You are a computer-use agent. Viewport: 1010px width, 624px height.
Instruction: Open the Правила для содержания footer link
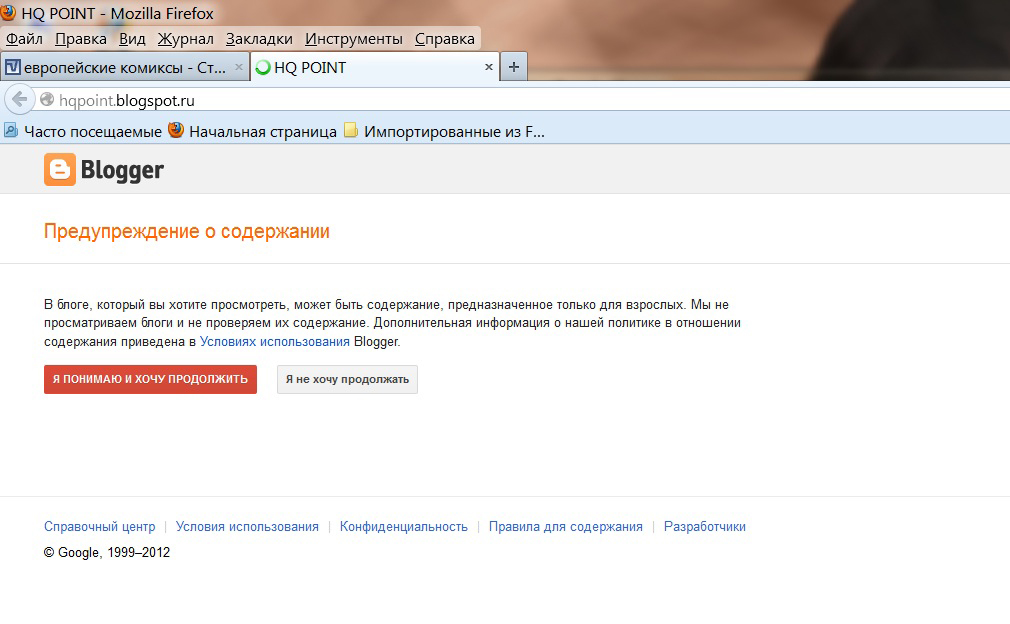point(566,527)
